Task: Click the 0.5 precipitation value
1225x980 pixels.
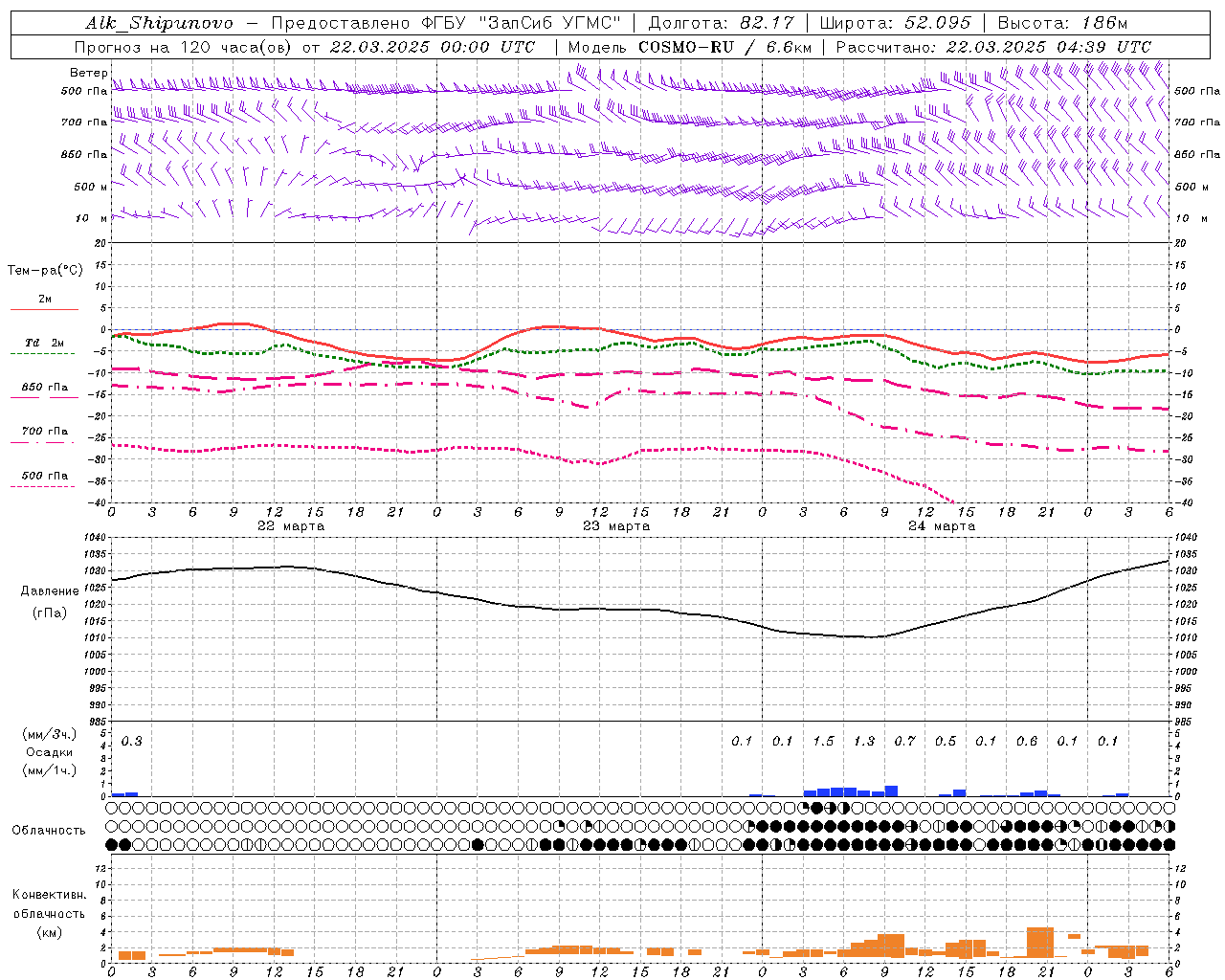Action: tap(946, 742)
